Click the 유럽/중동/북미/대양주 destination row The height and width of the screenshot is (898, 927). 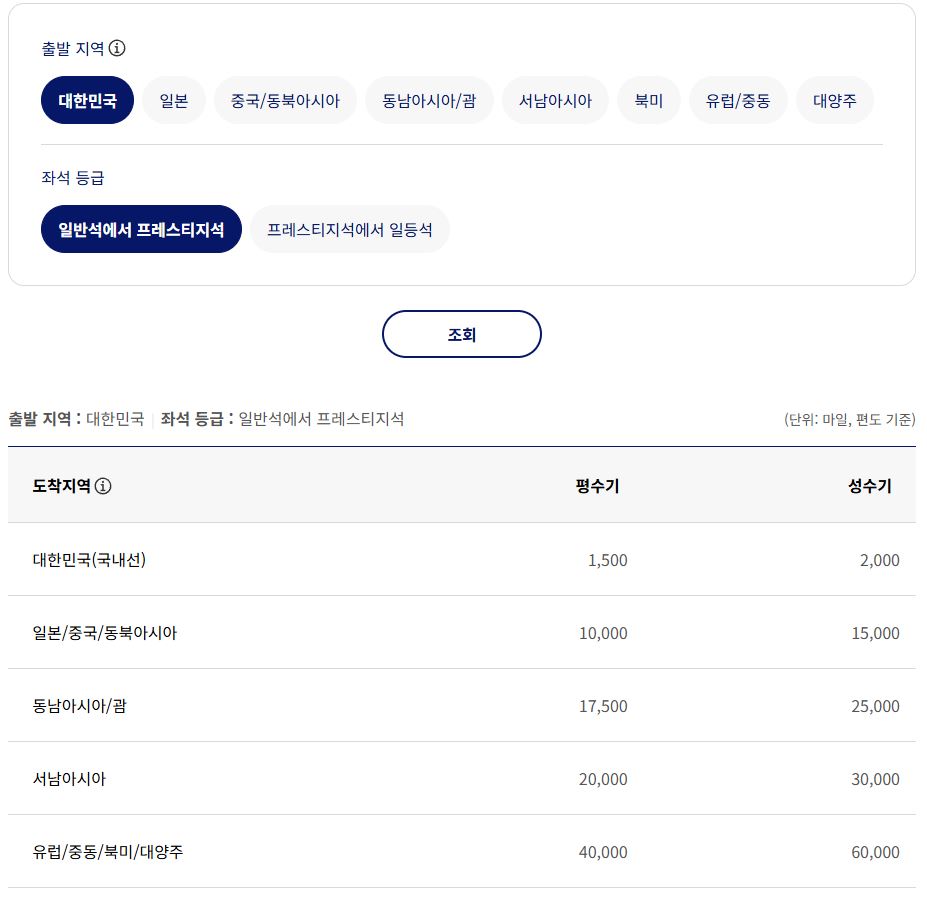tap(462, 852)
